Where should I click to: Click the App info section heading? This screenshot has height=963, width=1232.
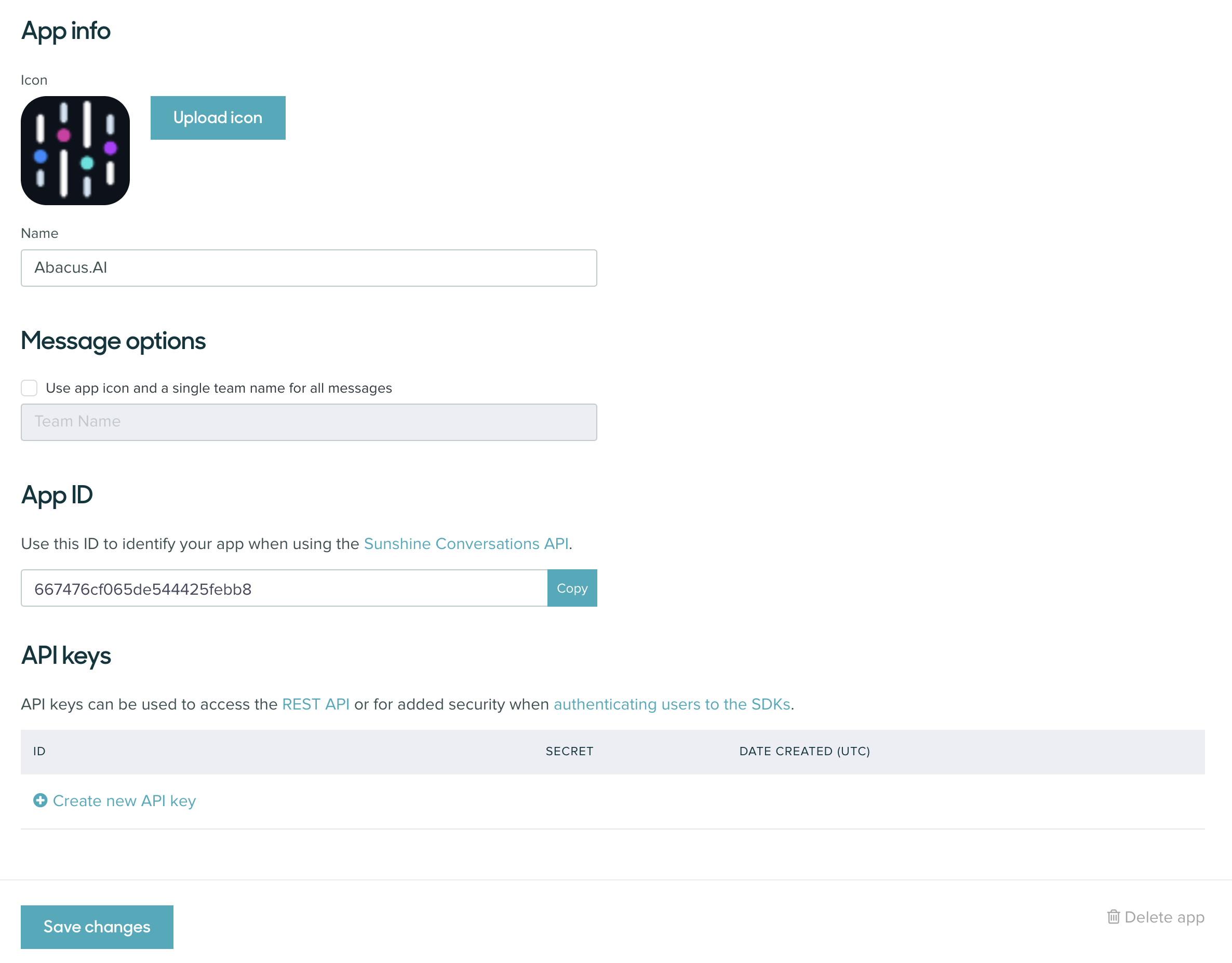click(x=65, y=31)
